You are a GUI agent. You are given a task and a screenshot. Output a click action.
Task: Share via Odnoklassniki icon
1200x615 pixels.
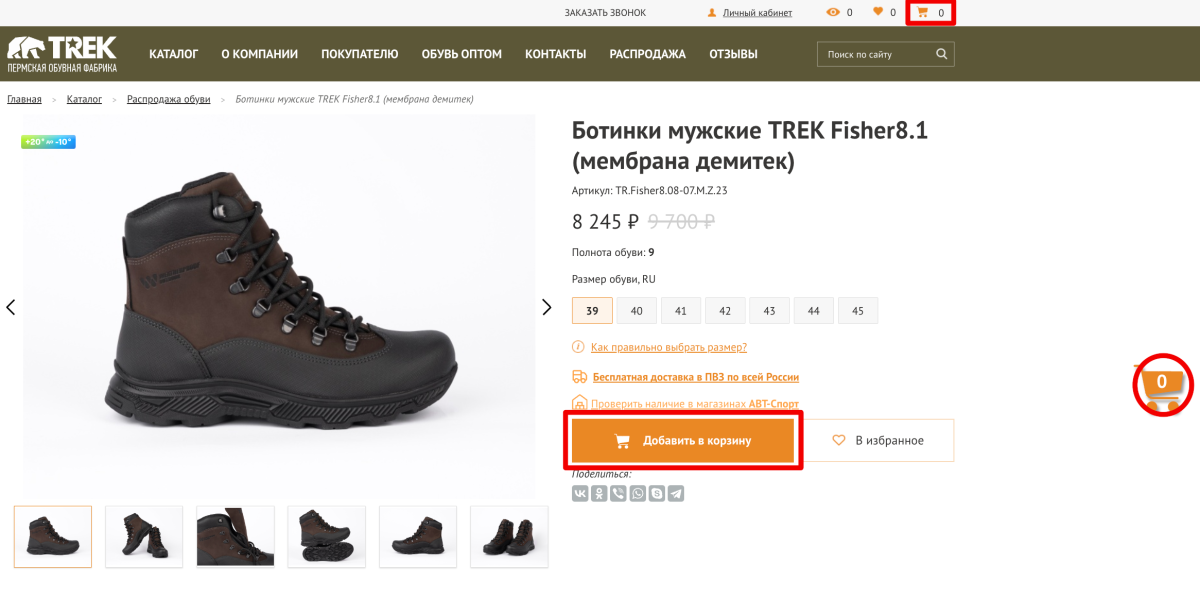tap(599, 493)
